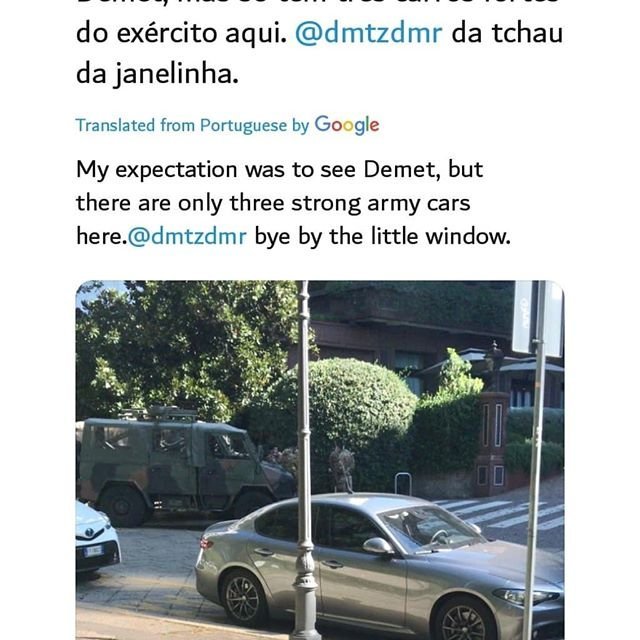Click the white Toyota car in photo
This screenshot has height=640, width=640.
tap(96, 537)
